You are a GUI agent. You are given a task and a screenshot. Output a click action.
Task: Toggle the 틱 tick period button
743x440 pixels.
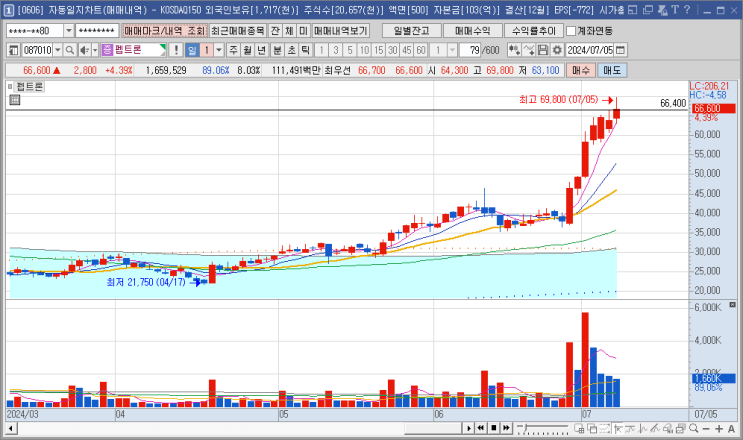306,50
